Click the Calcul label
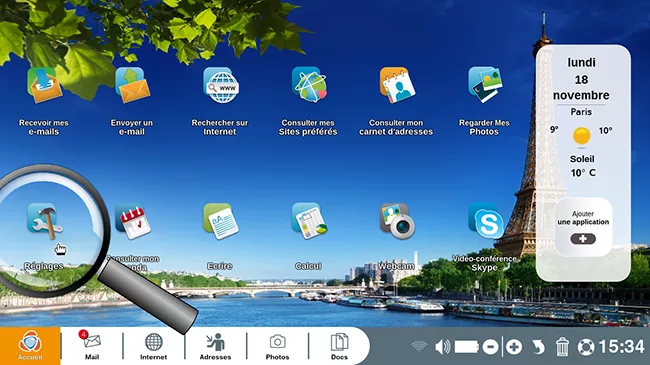Image resolution: width=650 pixels, height=365 pixels. click(x=308, y=266)
